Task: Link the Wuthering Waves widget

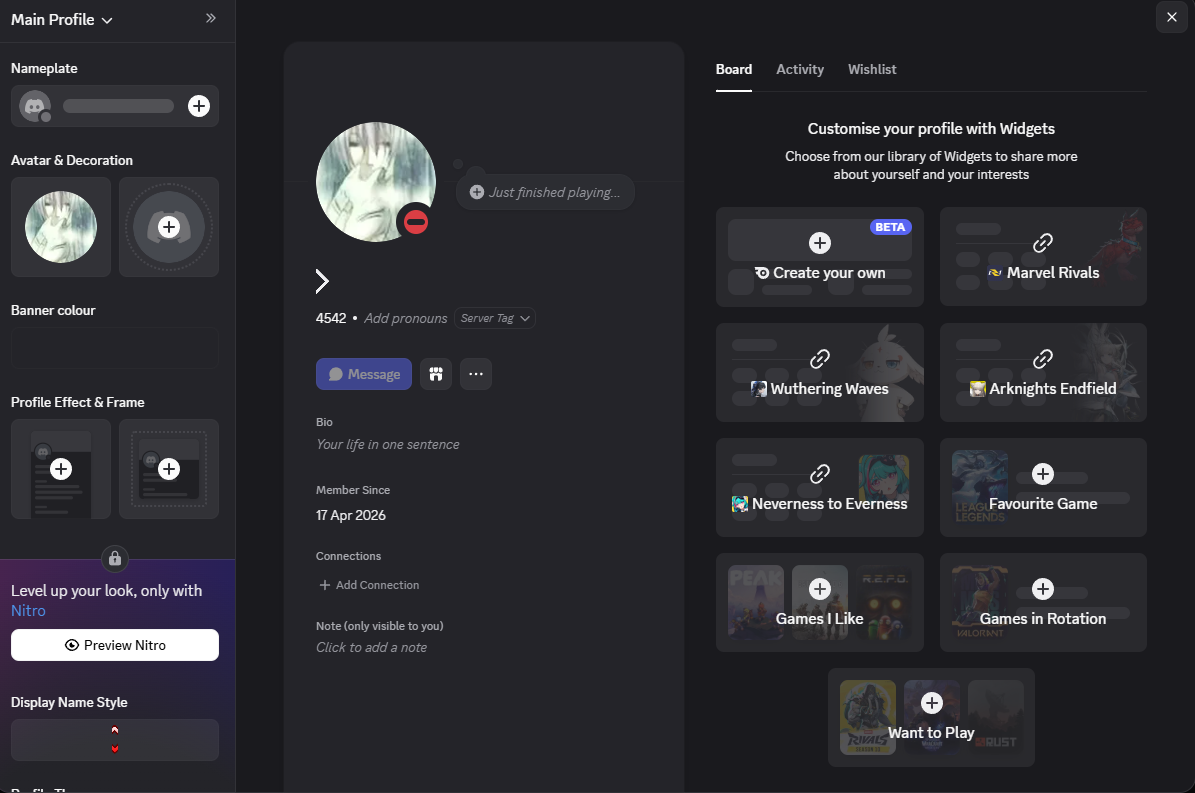Action: (x=819, y=373)
